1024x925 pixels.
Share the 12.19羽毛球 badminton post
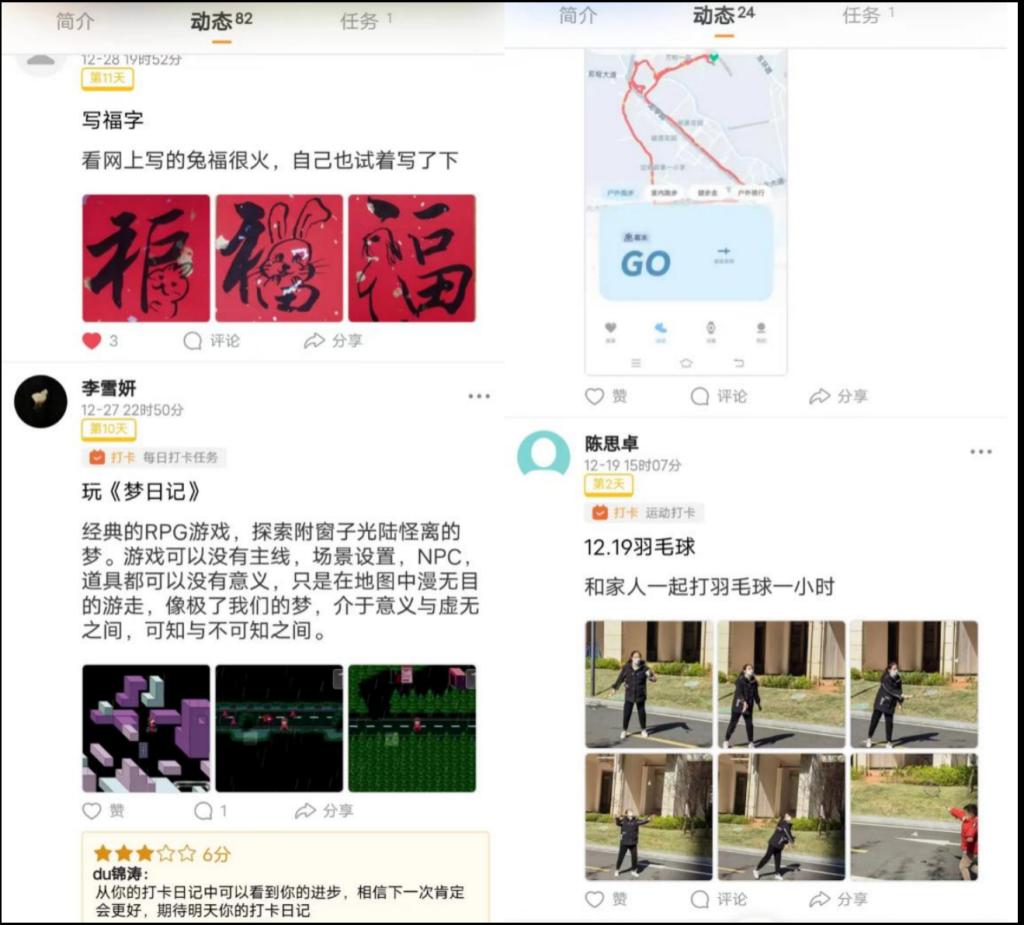(x=839, y=899)
